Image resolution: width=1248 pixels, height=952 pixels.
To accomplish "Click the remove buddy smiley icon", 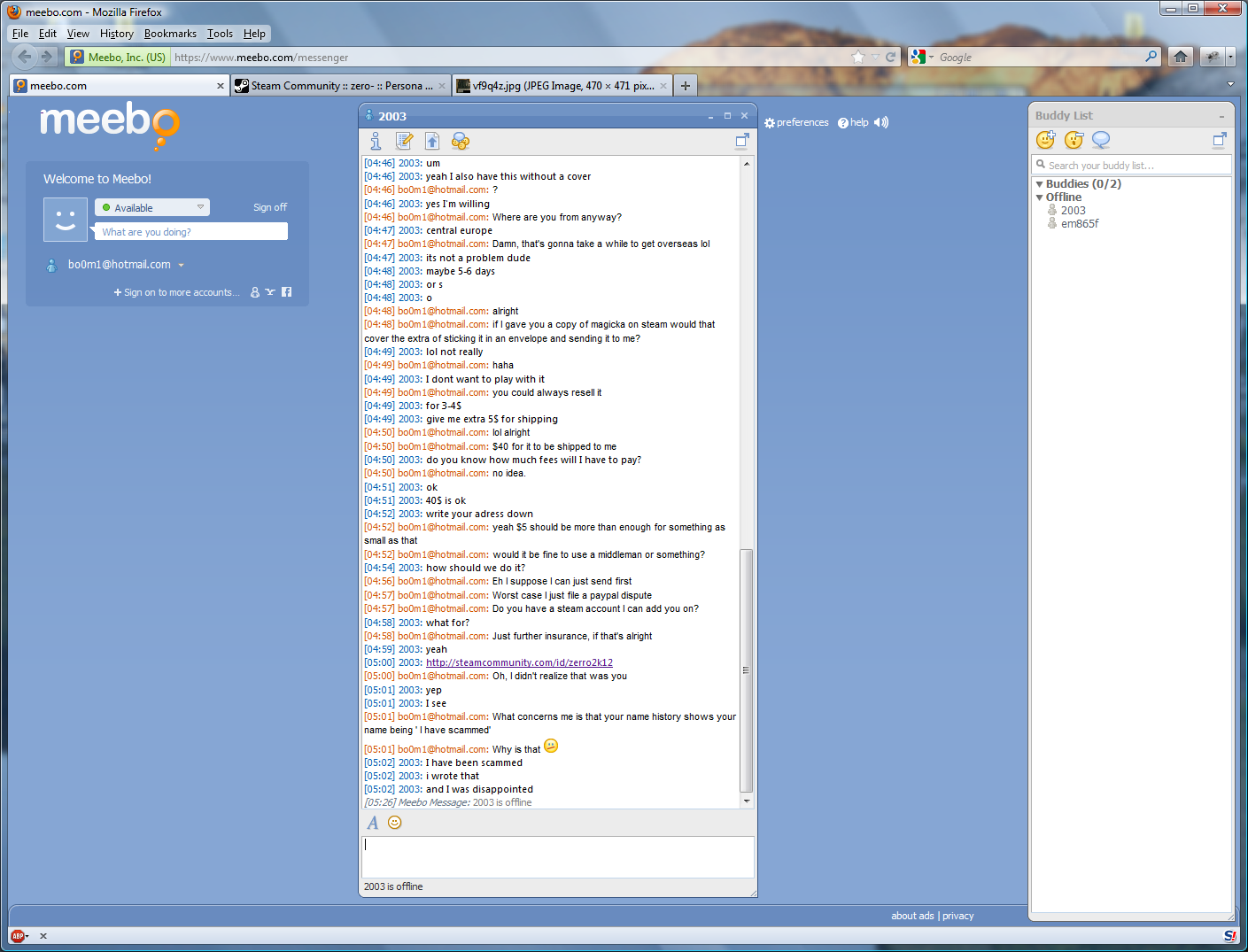I will click(1074, 140).
